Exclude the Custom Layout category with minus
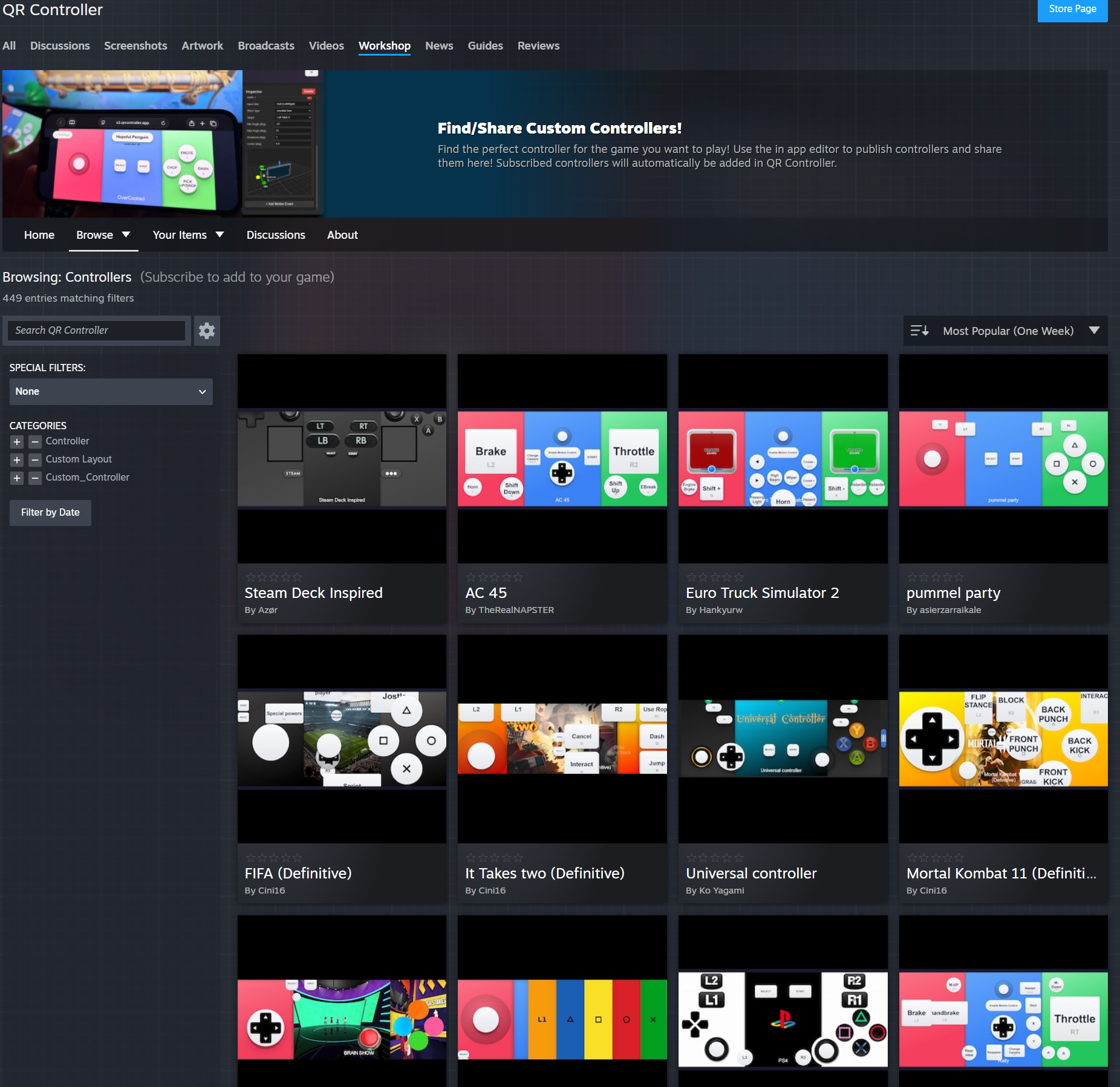 pyautogui.click(x=35, y=460)
